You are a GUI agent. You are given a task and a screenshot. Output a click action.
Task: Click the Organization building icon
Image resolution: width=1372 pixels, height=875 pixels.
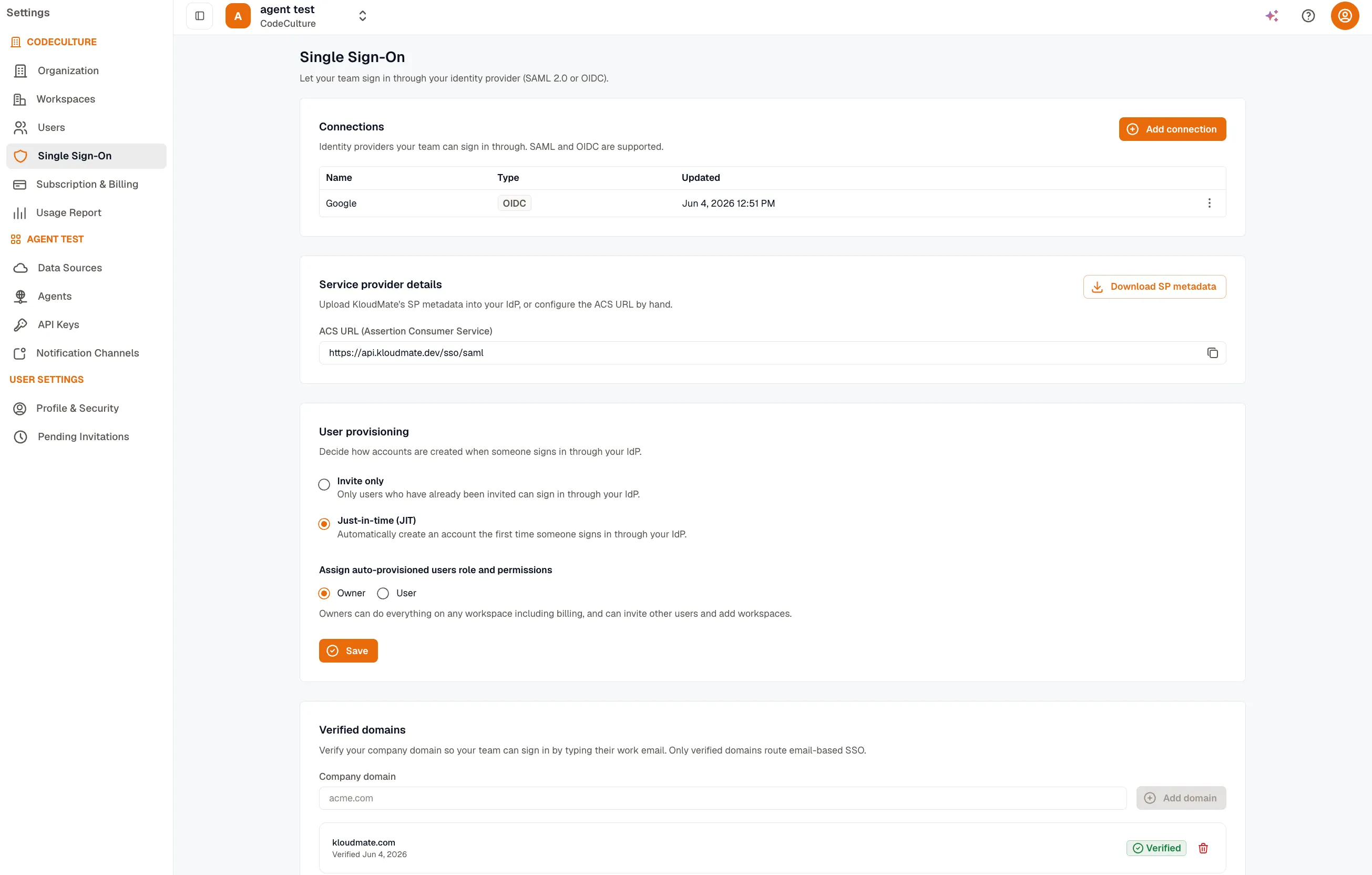tap(21, 70)
